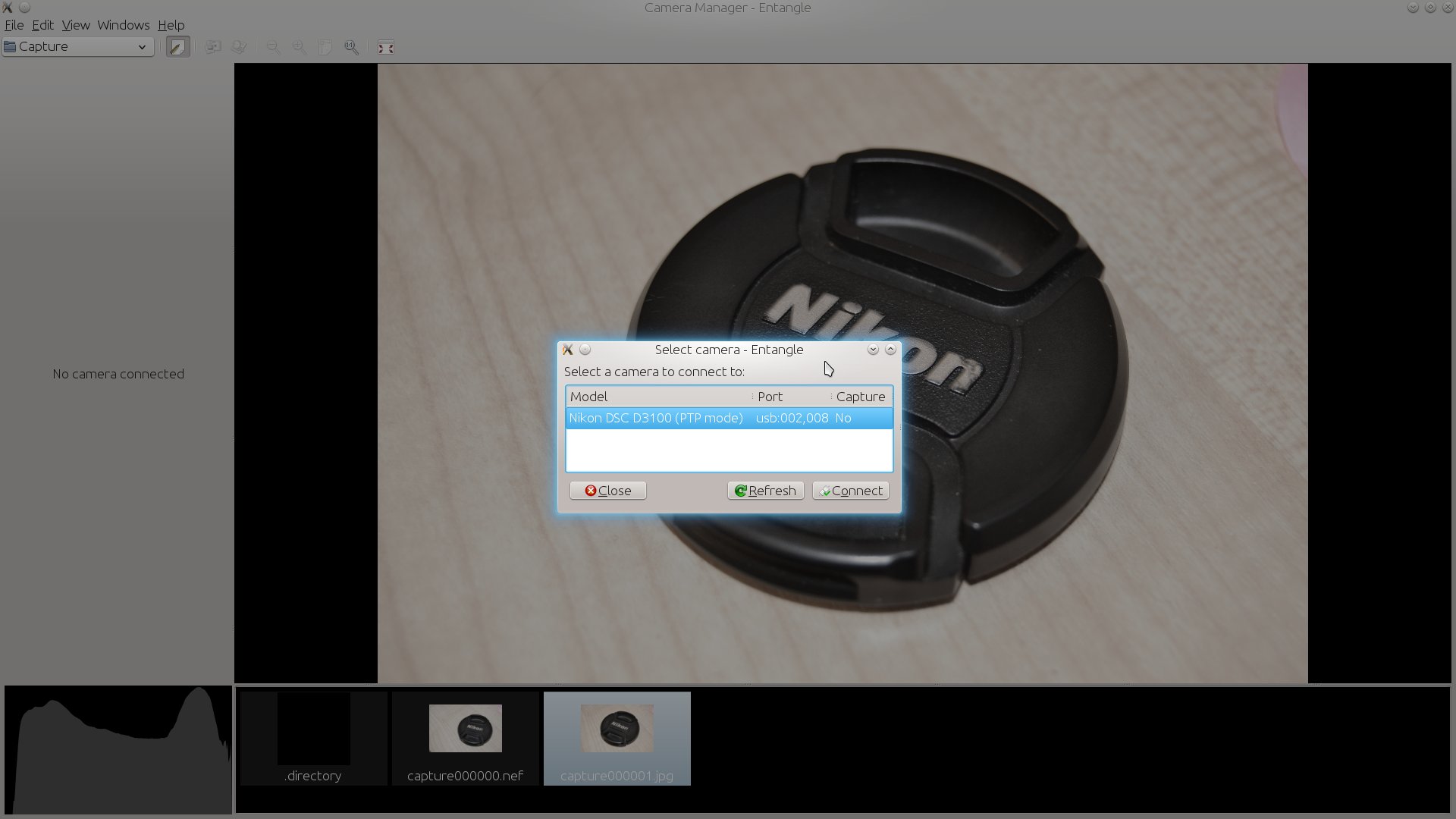The width and height of the screenshot is (1456, 819).
Task: Open the Windows menu
Action: coord(123,25)
